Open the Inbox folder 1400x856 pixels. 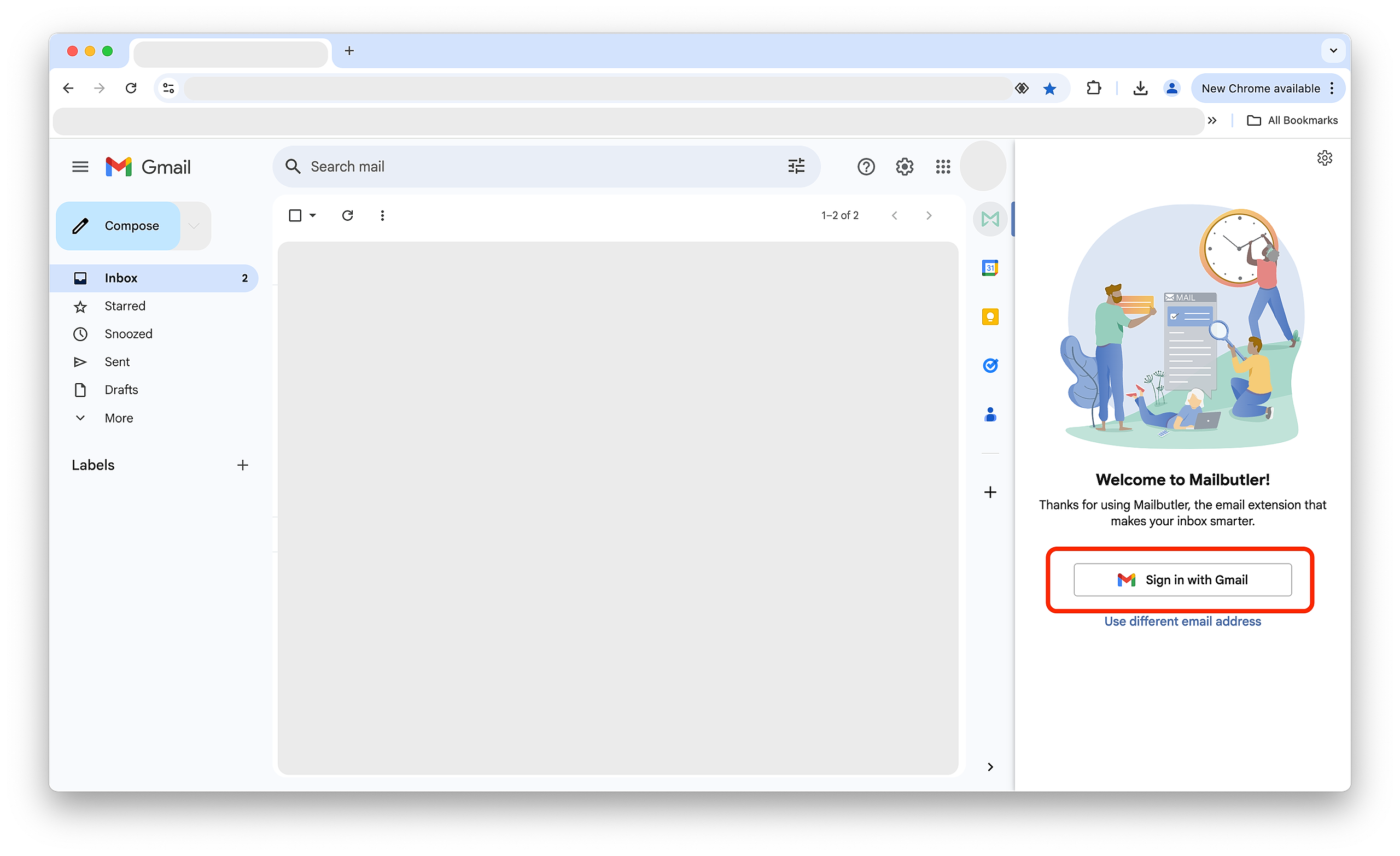pyautogui.click(x=154, y=278)
